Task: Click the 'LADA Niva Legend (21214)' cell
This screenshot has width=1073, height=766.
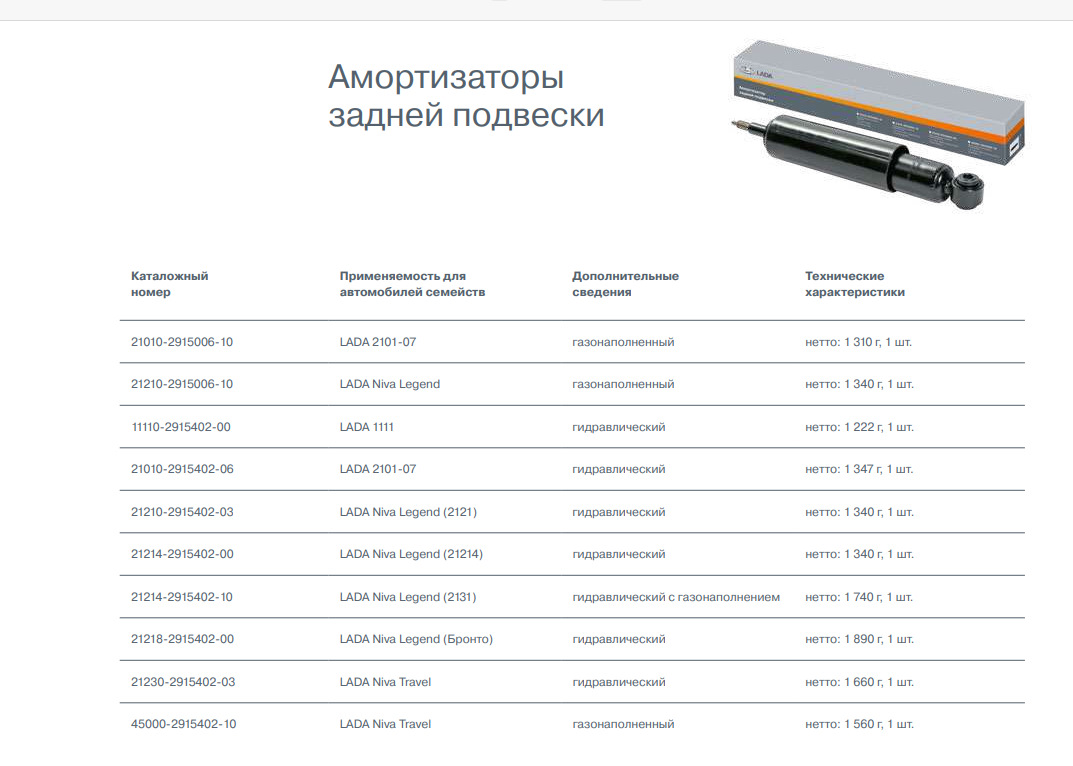Action: pos(411,554)
